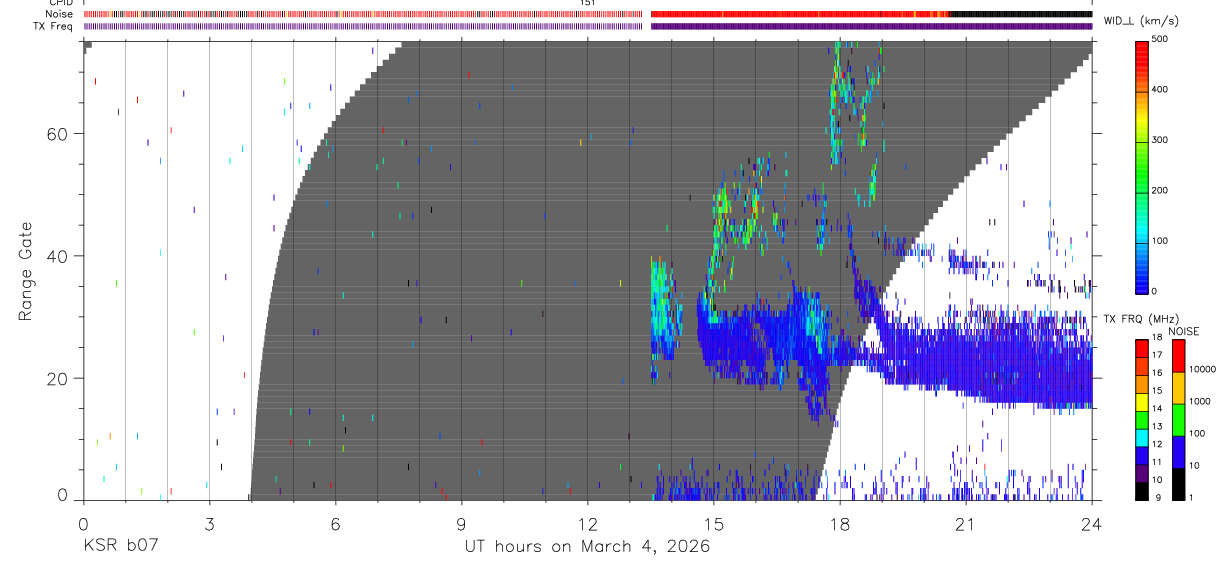Click Range Gate tick label '60'
The image size is (1228, 567).
click(x=55, y=134)
